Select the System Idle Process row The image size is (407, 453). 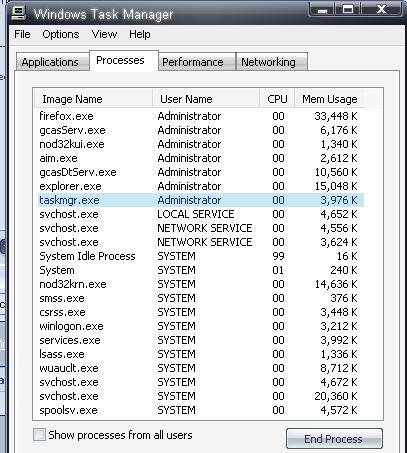point(201,256)
